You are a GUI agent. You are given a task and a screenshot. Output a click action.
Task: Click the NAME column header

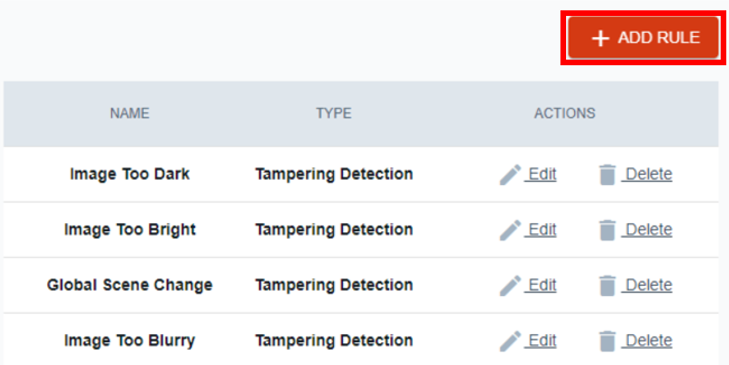click(130, 113)
